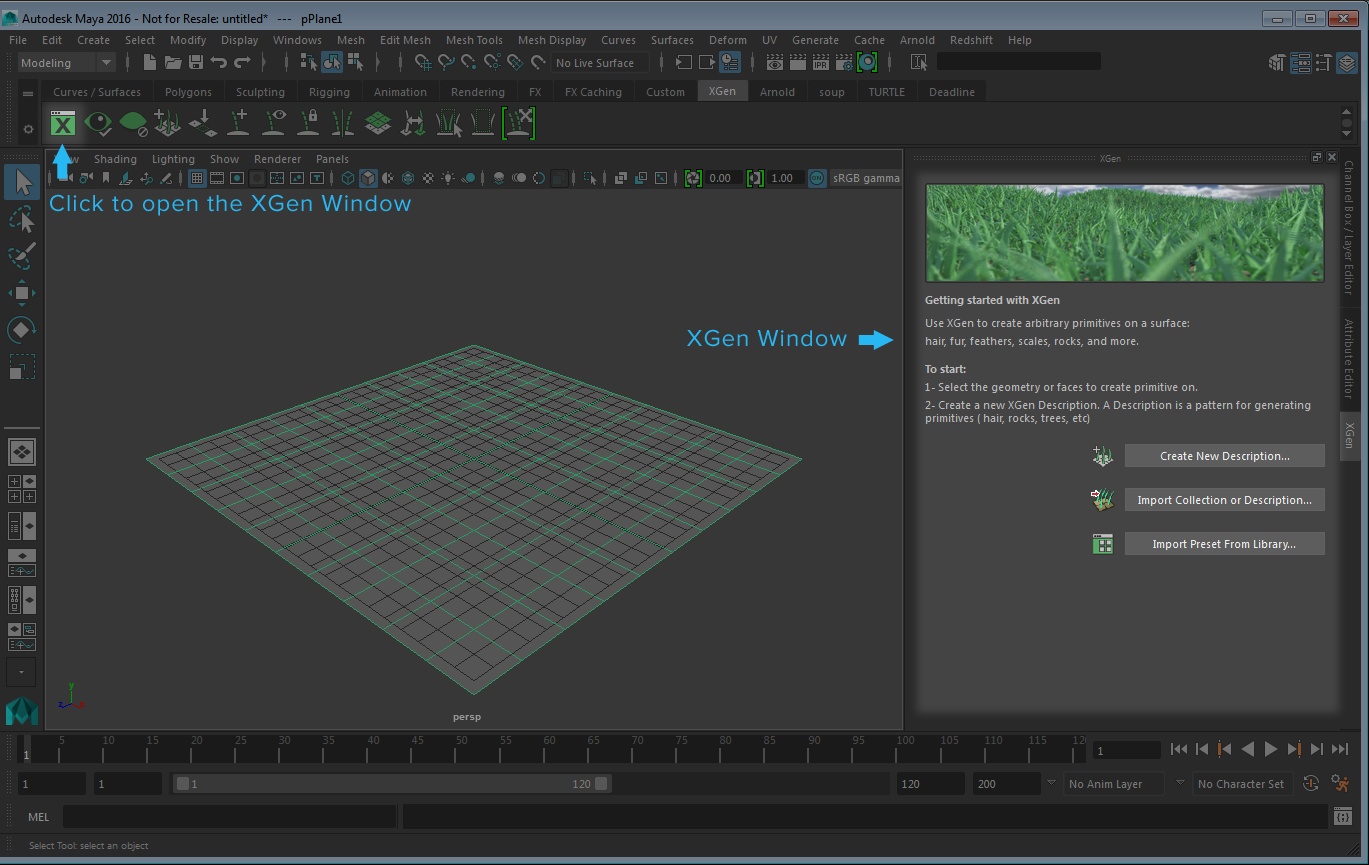Screen dimensions: 1369x865
Task: Open the Channel Box / Layer Editor side tab
Action: (x=1349, y=227)
